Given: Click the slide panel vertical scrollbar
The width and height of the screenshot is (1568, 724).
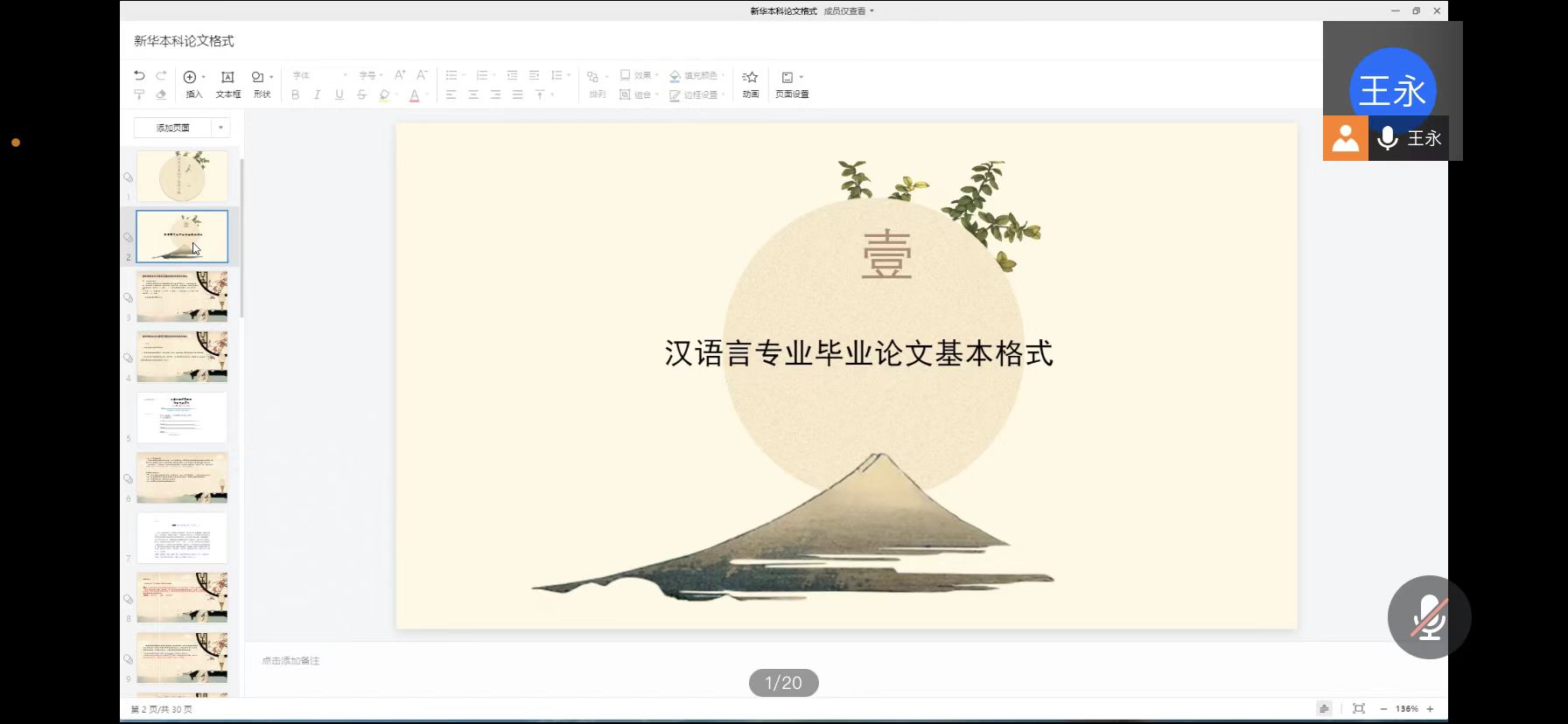Looking at the screenshot, I should point(241,238).
